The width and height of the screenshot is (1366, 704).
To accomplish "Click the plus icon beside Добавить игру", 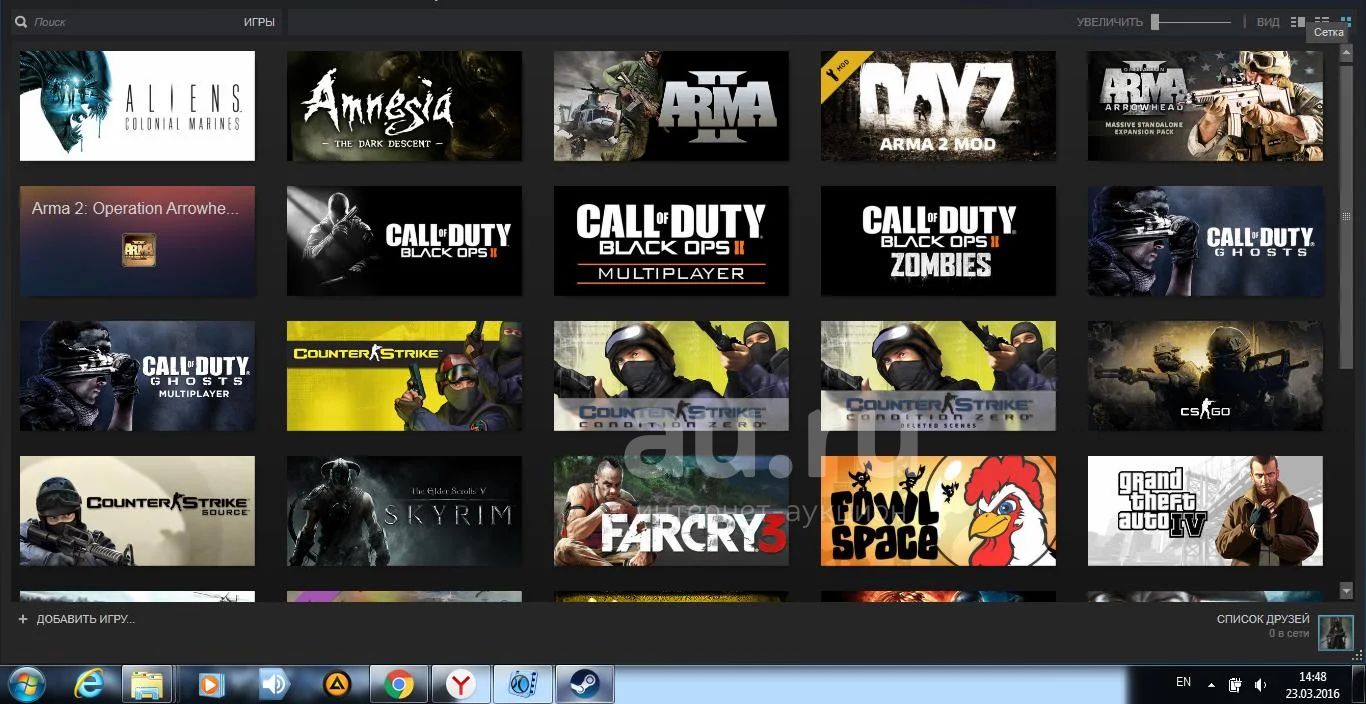I will [23, 619].
